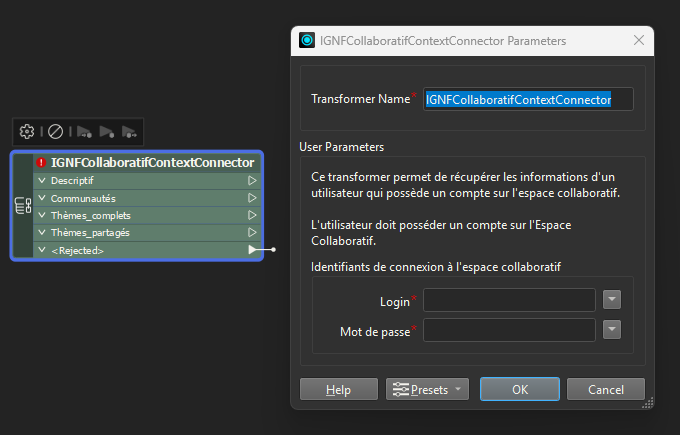Expand the Thèmes_partagés port attributes
This screenshot has height=435, width=680.
click(42, 232)
